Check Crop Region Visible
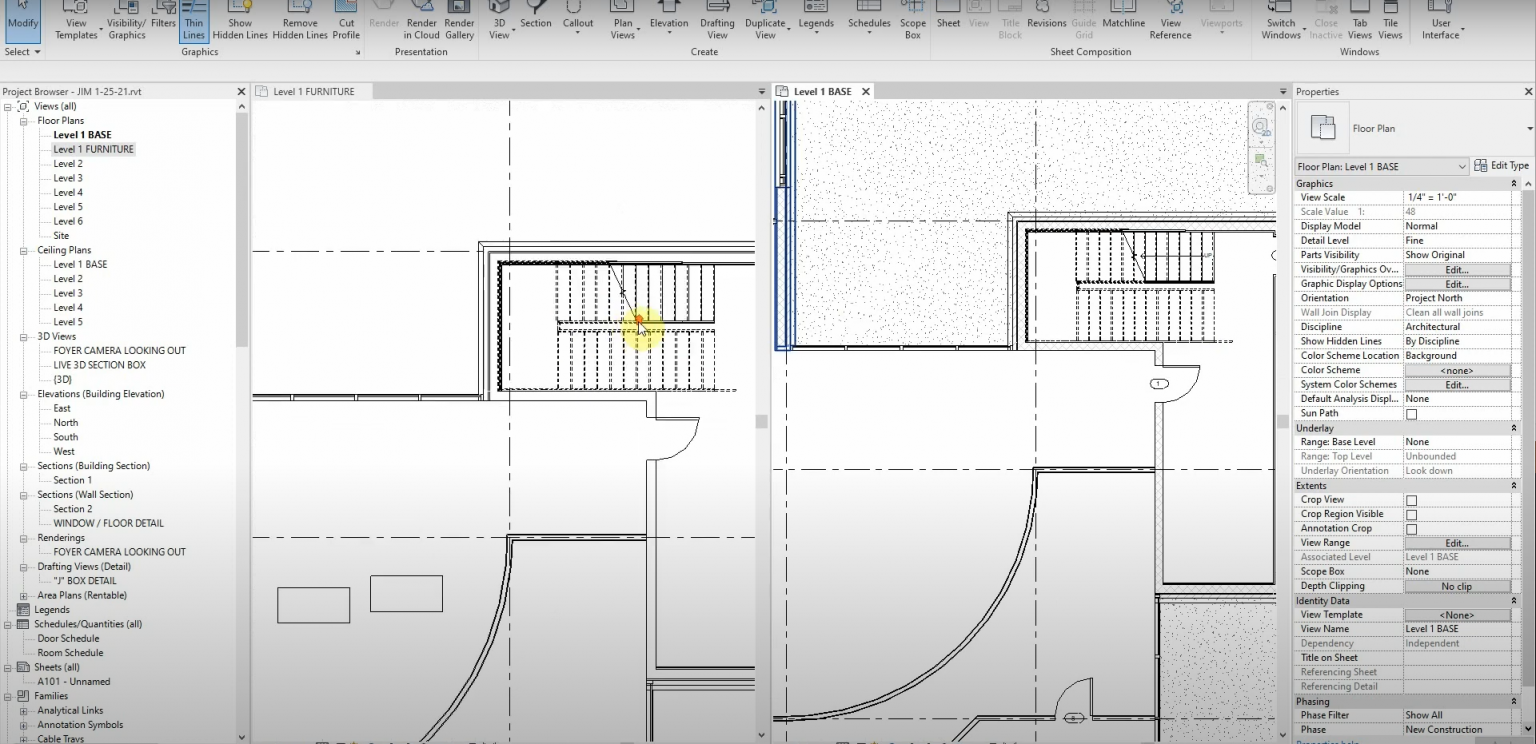This screenshot has height=744, width=1536. point(1411,513)
